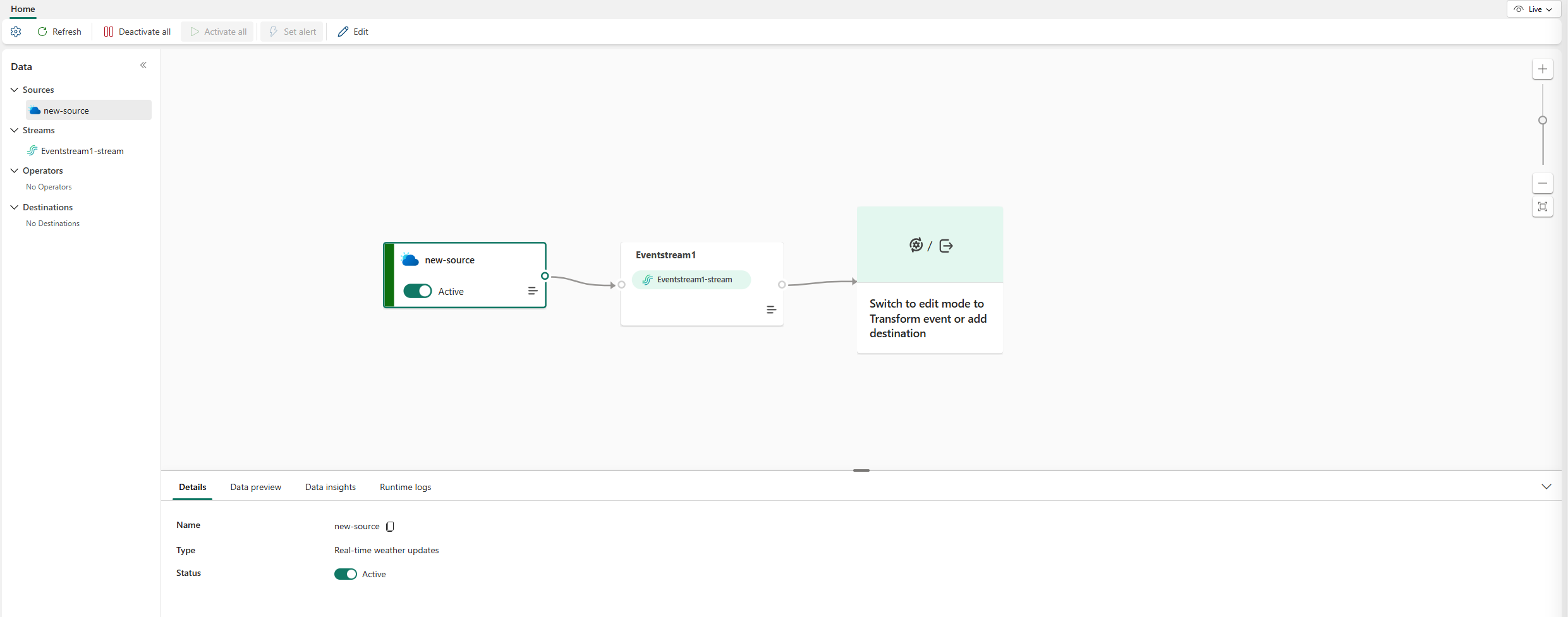Image resolution: width=1568 pixels, height=617 pixels.
Task: Open the Eventstream1 node menu icon
Action: pyautogui.click(x=771, y=309)
